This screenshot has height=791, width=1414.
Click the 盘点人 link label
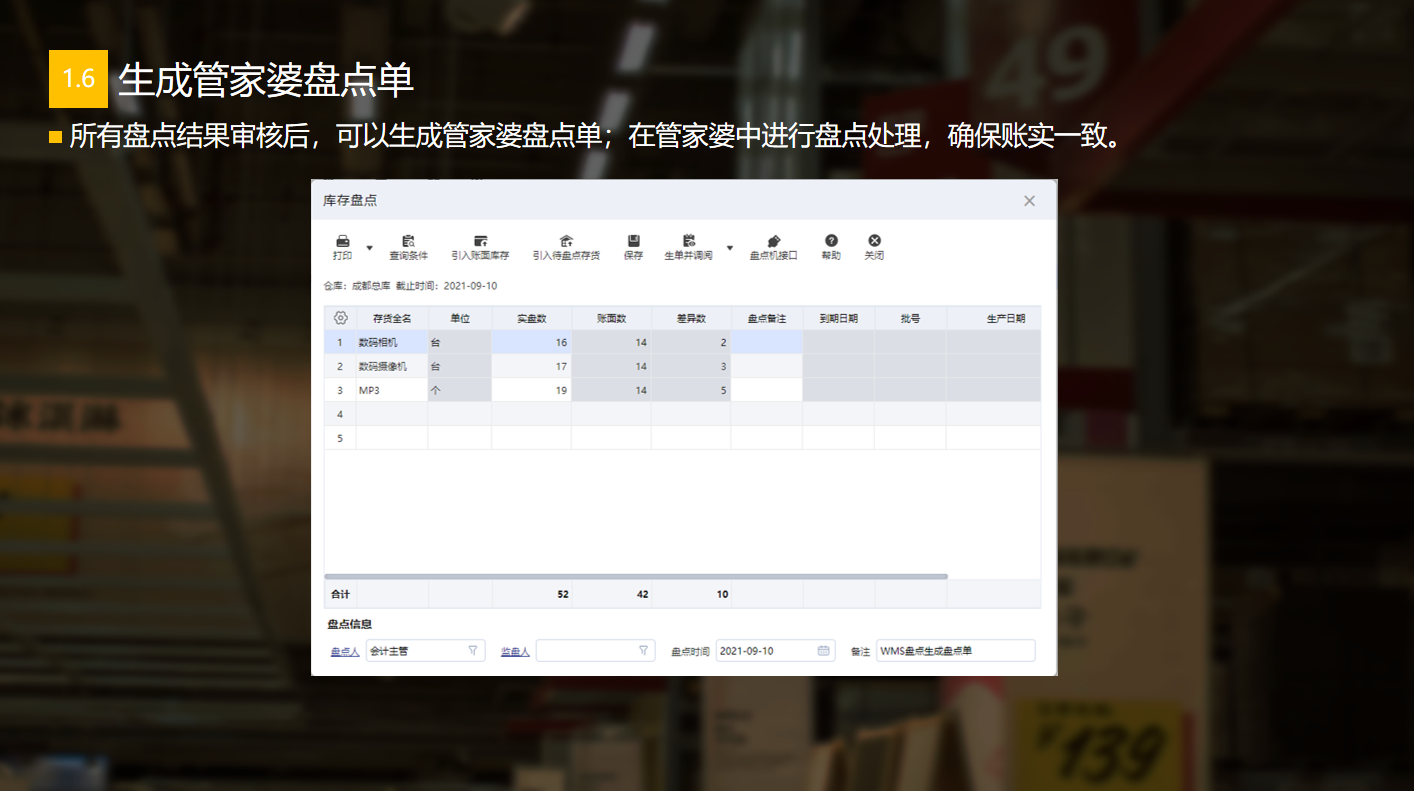[x=344, y=652]
